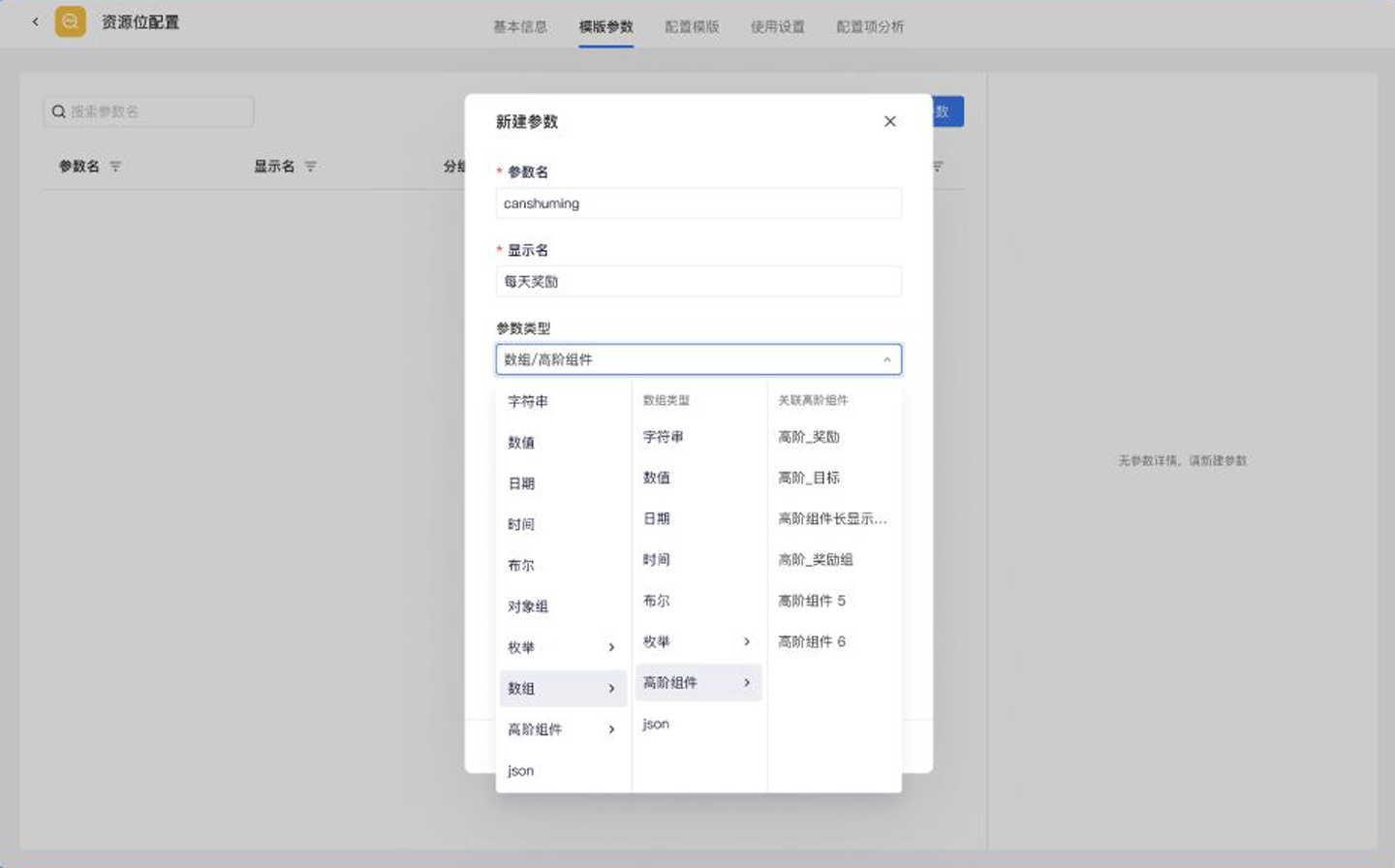Image resolution: width=1395 pixels, height=868 pixels.
Task: Open the 参数类型 select box
Action: 698,359
